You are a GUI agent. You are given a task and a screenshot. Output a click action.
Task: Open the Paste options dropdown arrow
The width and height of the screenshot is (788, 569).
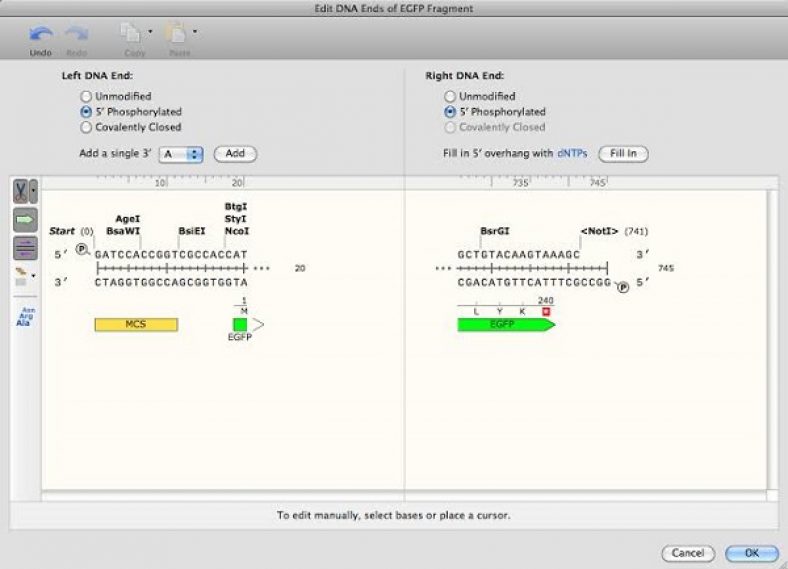(195, 32)
